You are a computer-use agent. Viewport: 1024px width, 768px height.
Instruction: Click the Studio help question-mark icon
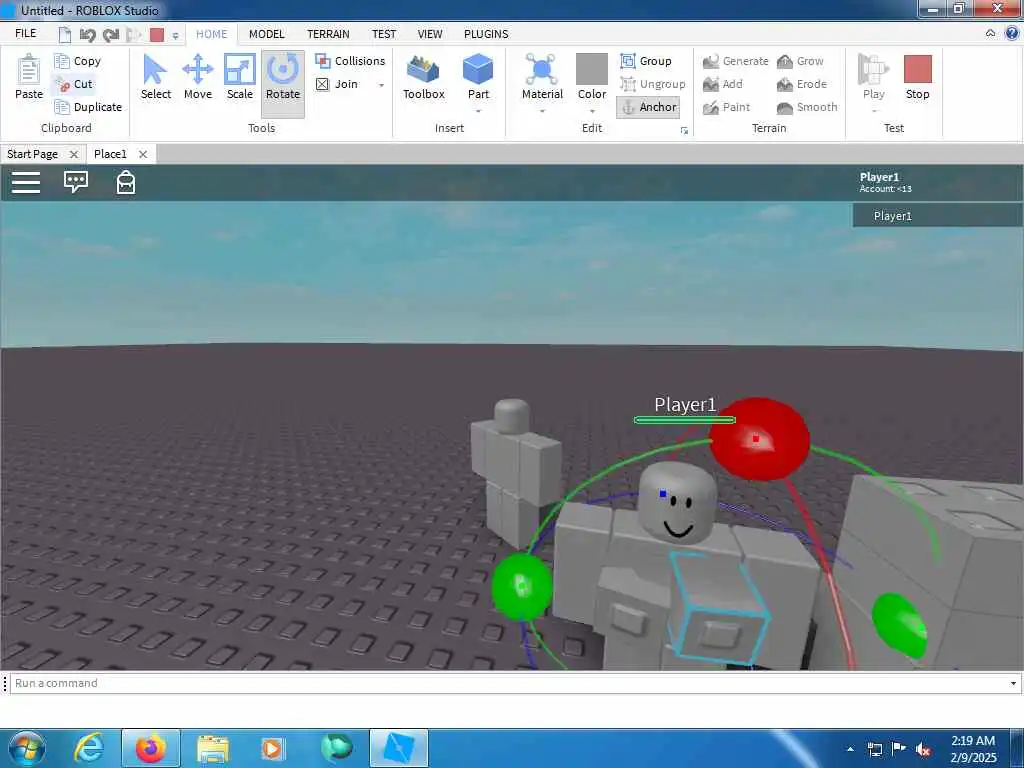[x=1012, y=33]
